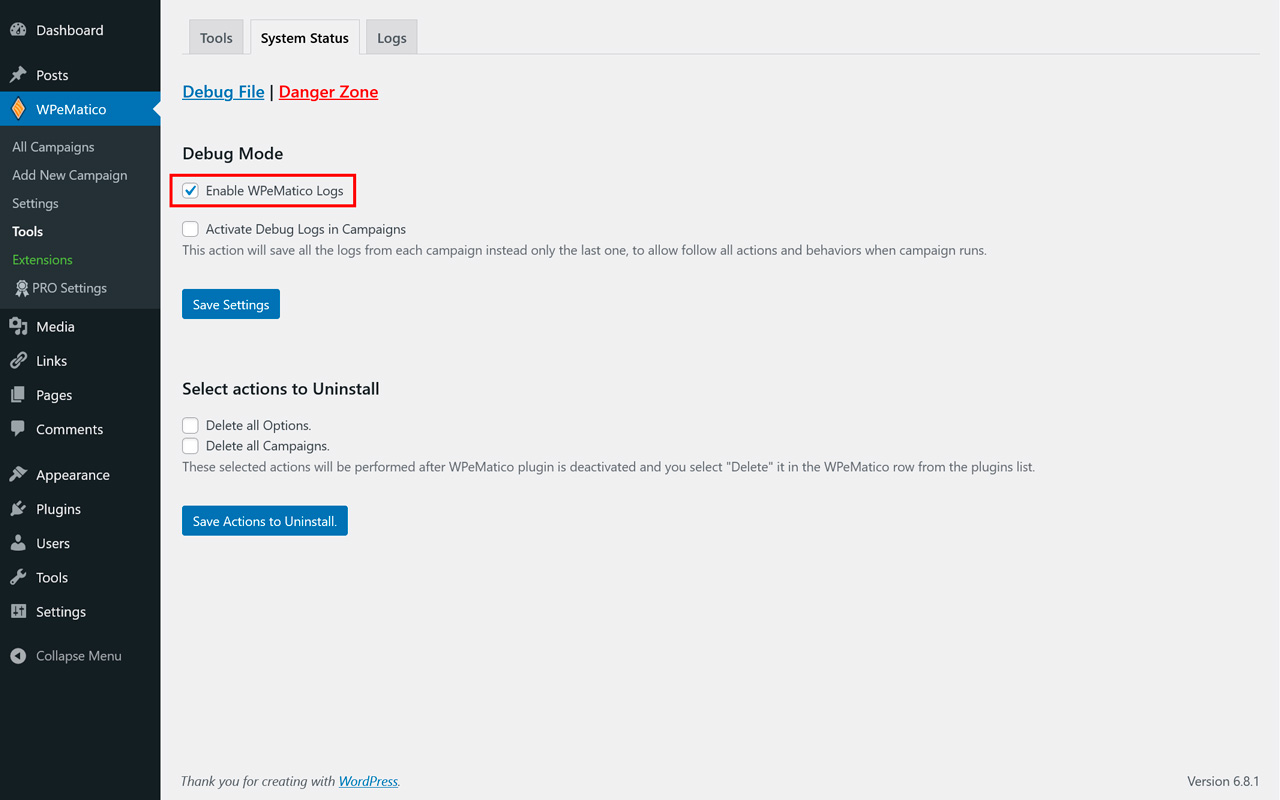Click the Tools wrench icon
Viewport: 1280px width, 800px height.
tap(18, 577)
